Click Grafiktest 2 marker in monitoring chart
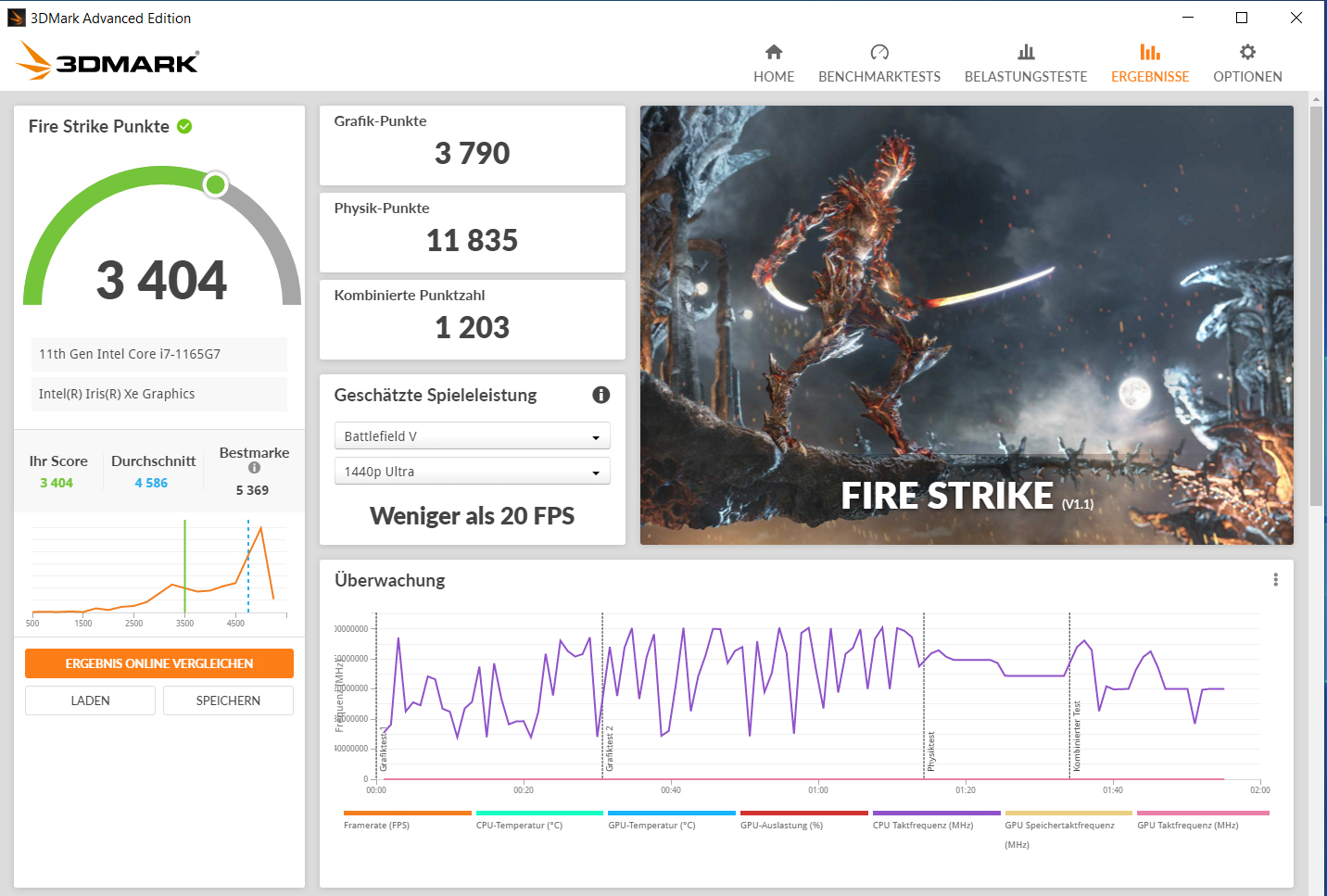Screen dimensions: 1327x896 609,749
